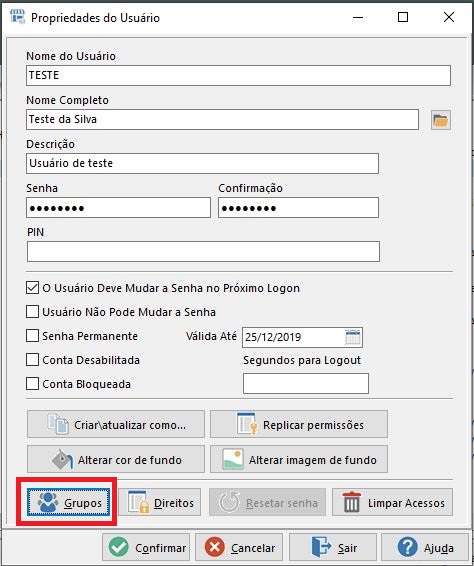Screen dimensions: 474x566
Task: Open calendar picker in Válida Até field
Action: pyautogui.click(x=353, y=338)
